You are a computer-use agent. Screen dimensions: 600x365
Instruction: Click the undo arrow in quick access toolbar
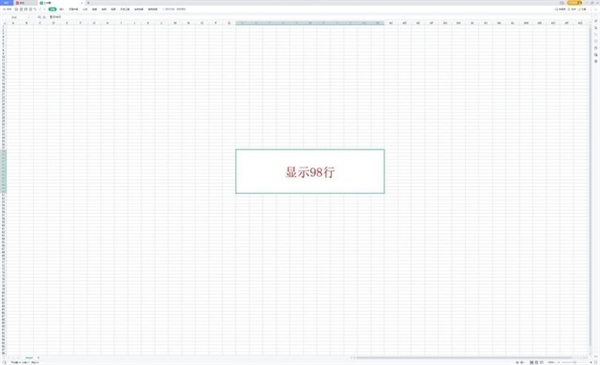click(35, 9)
